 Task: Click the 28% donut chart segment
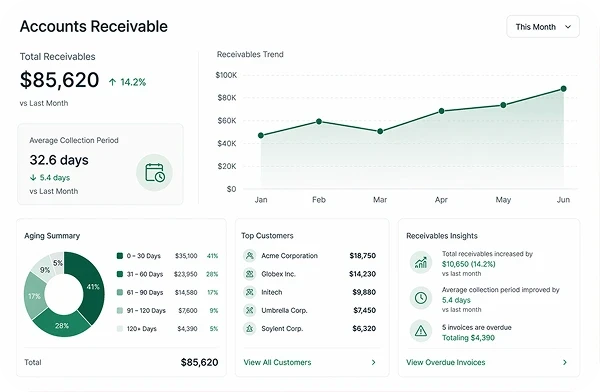click(62, 325)
